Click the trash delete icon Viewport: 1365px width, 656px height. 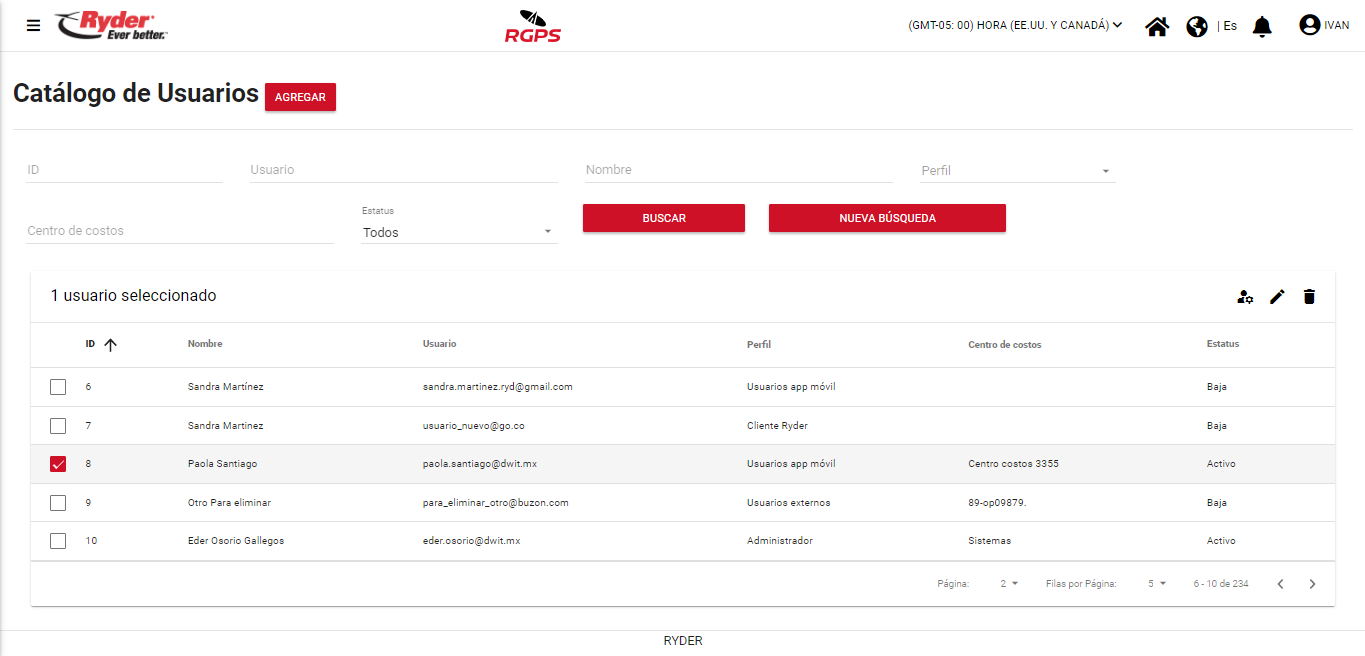point(1309,297)
